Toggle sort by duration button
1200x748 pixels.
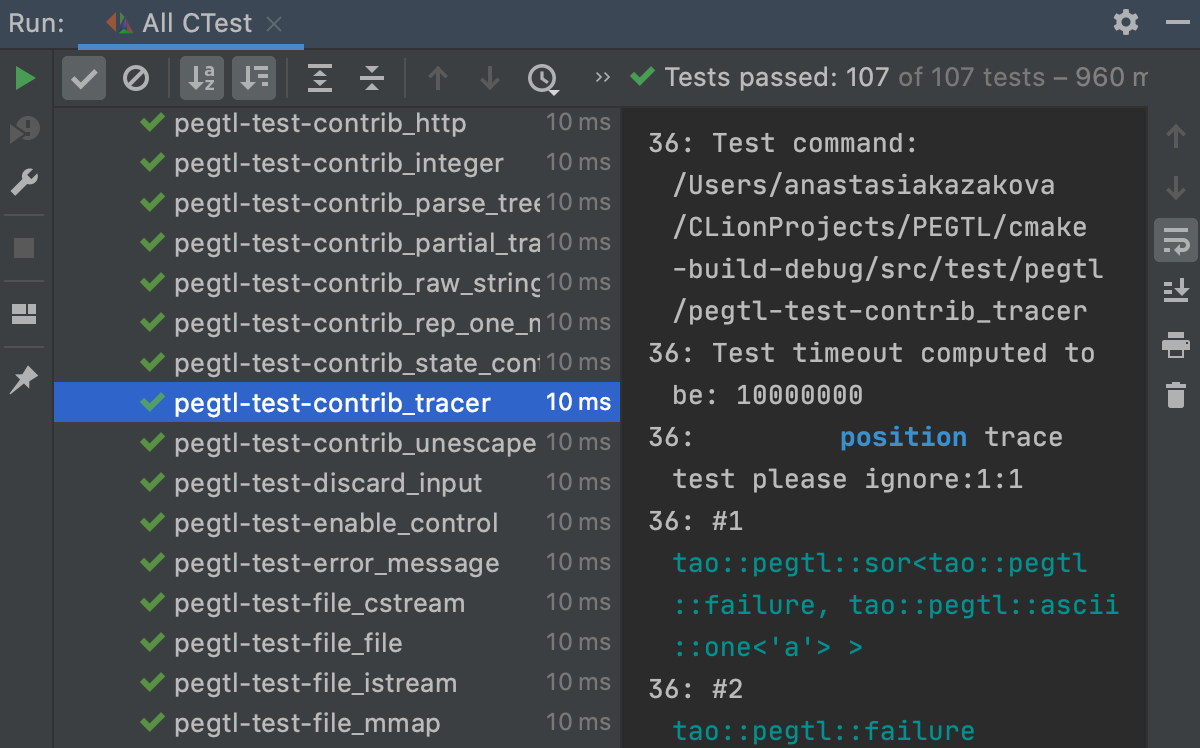coord(255,78)
